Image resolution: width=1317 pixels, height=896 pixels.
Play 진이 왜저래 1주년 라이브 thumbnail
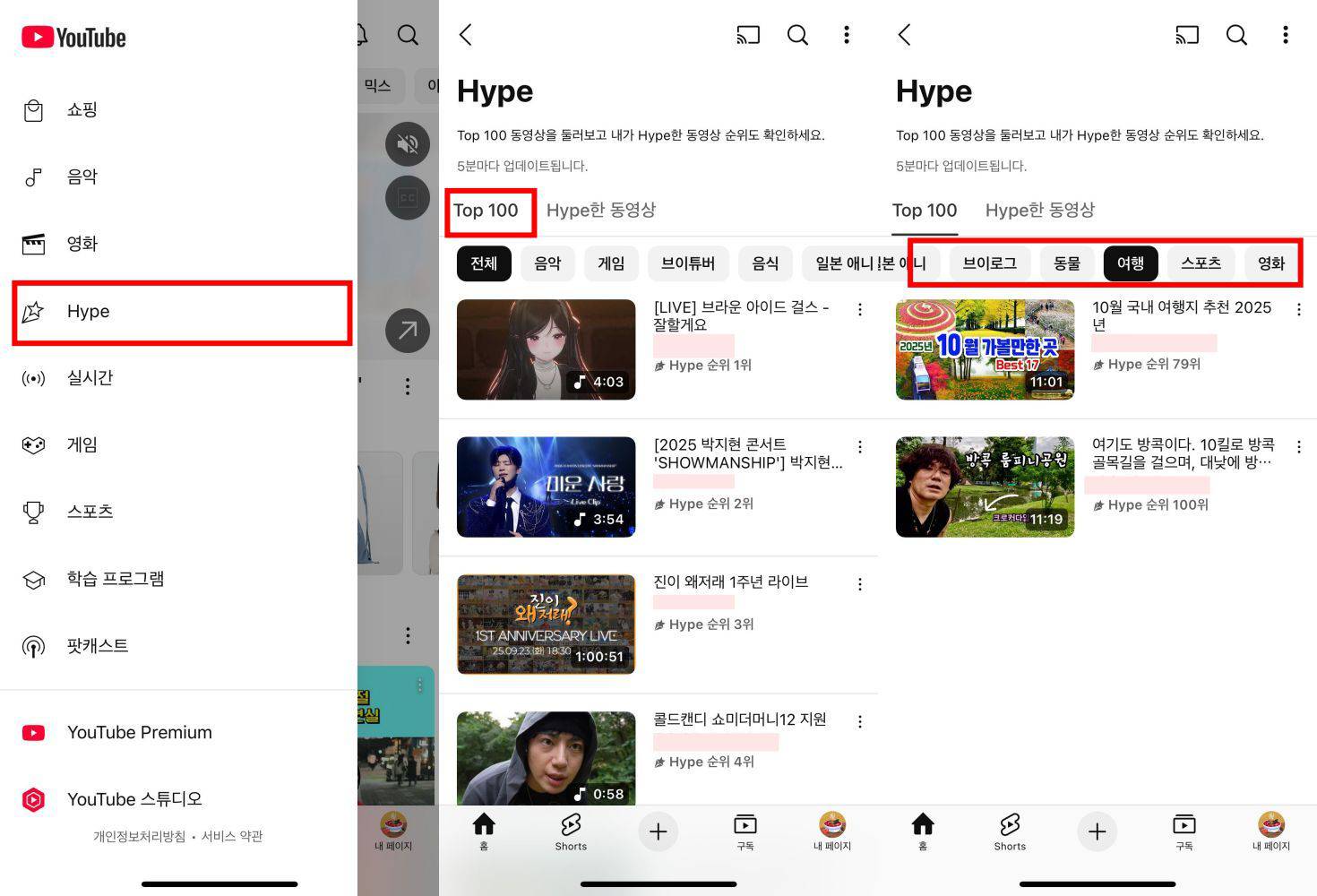(546, 625)
